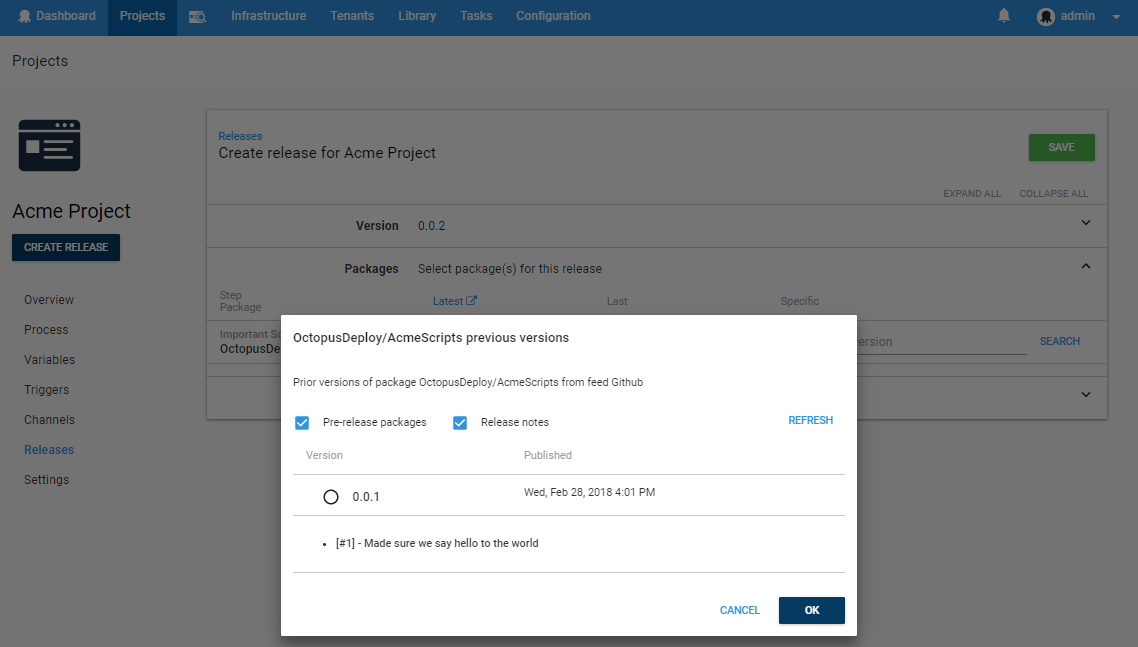Image resolution: width=1138 pixels, height=647 pixels.
Task: Open Releases in the project sidebar
Action: (49, 450)
